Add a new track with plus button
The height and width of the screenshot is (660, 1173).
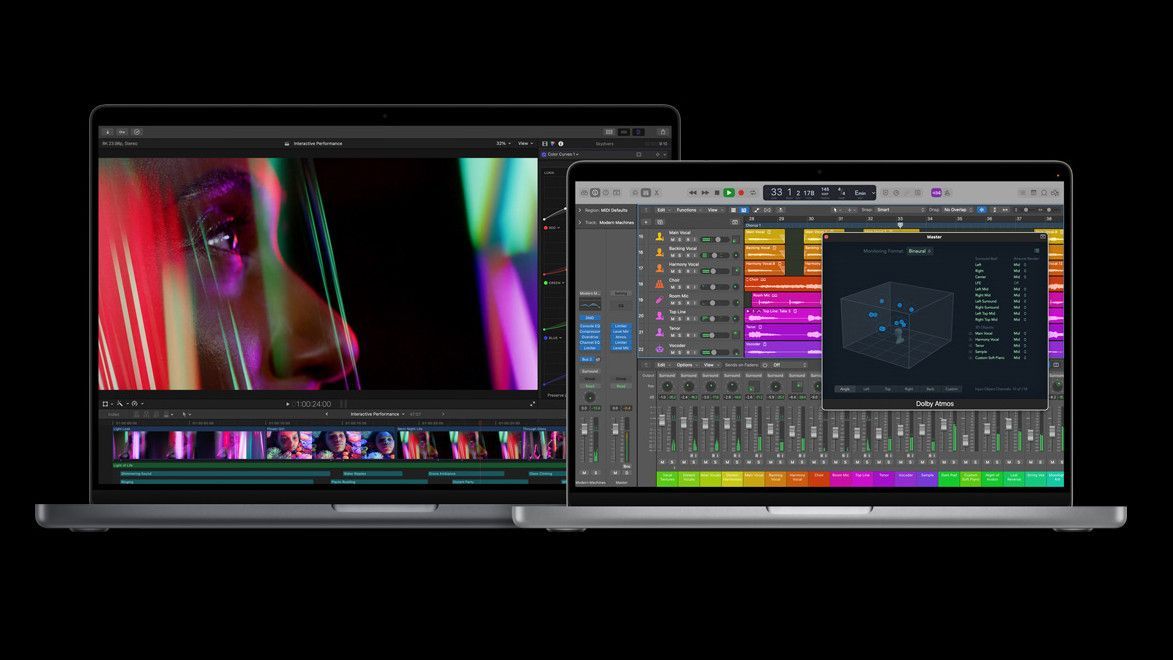click(646, 222)
